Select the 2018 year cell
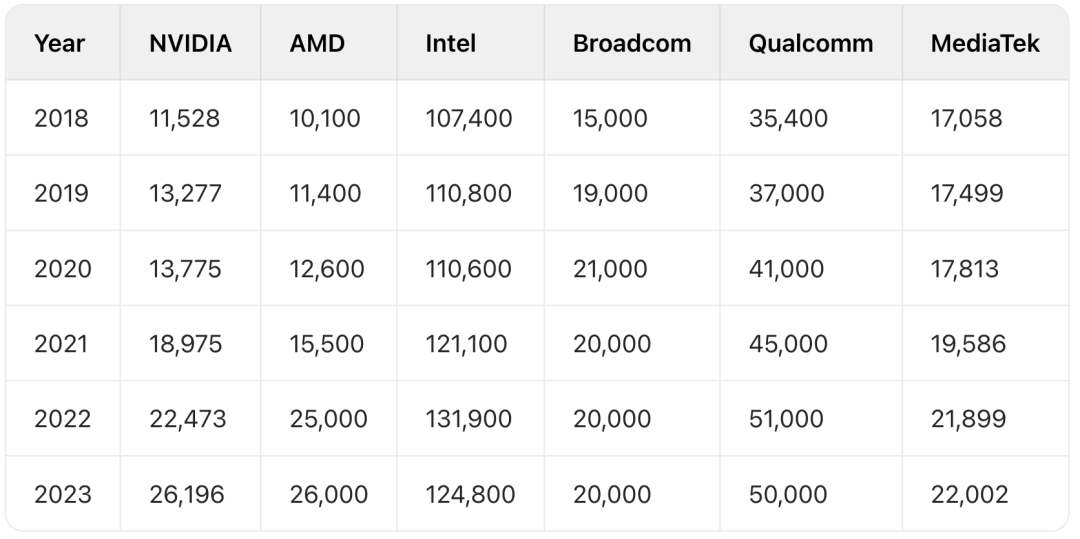 click(61, 118)
